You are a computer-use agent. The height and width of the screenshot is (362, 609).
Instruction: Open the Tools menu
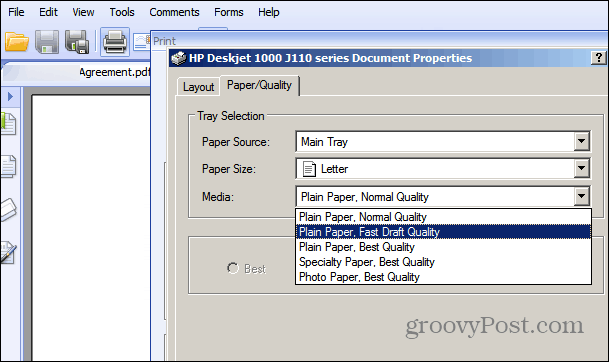(122, 12)
